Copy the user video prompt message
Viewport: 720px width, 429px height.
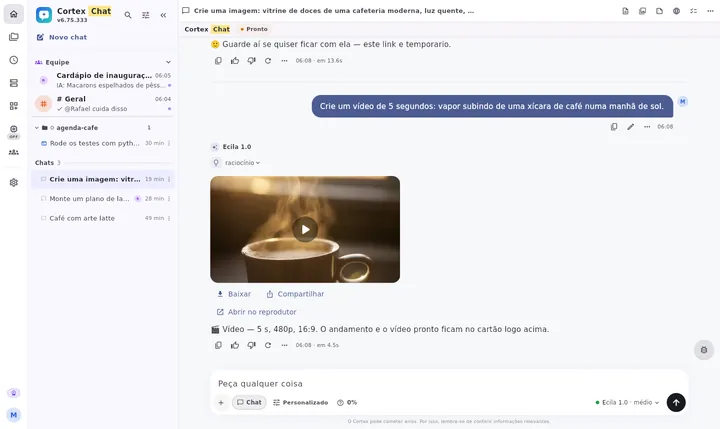[x=614, y=127]
